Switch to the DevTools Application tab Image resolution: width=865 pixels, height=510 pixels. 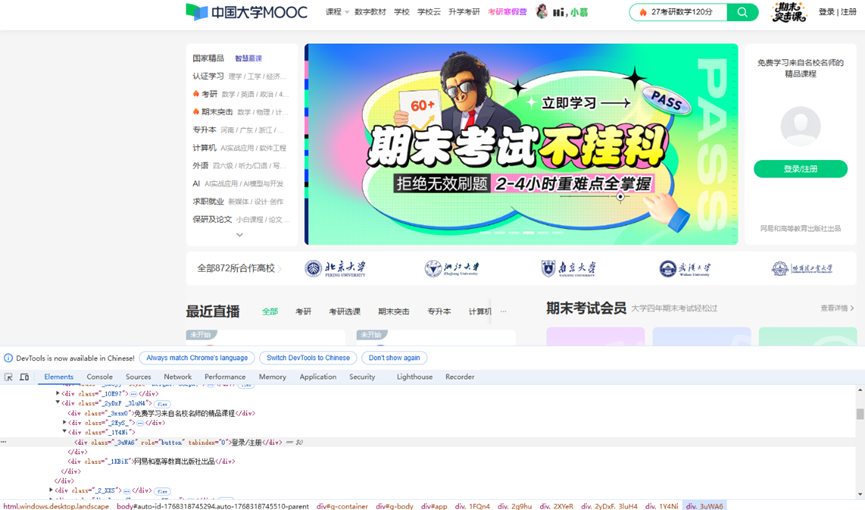click(318, 377)
